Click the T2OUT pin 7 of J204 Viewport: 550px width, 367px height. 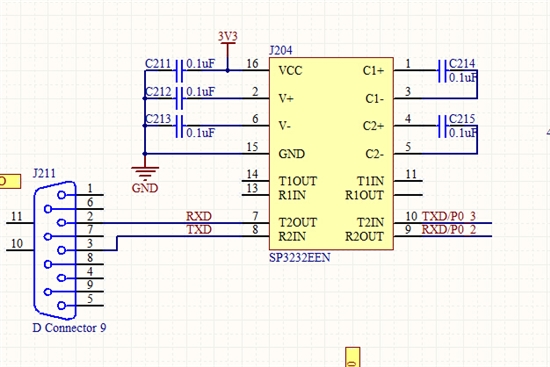click(x=255, y=222)
